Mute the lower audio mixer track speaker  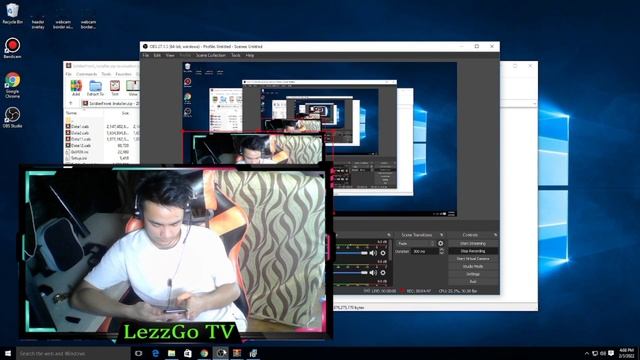373,272
